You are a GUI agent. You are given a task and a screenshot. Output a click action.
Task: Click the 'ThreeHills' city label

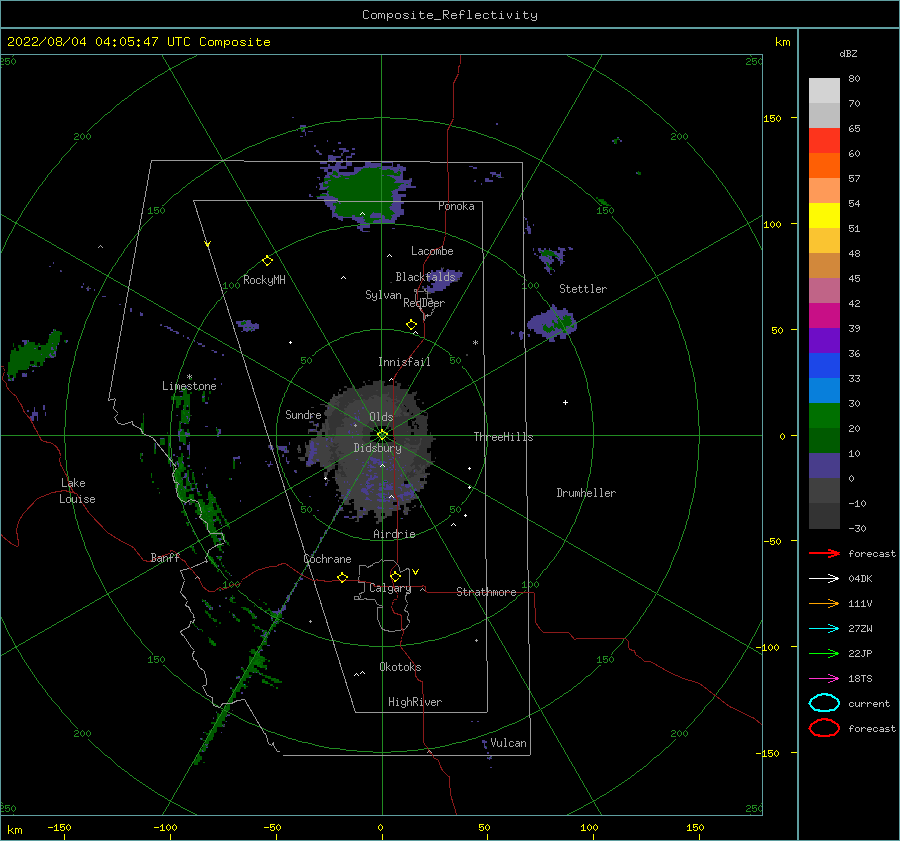click(x=503, y=437)
